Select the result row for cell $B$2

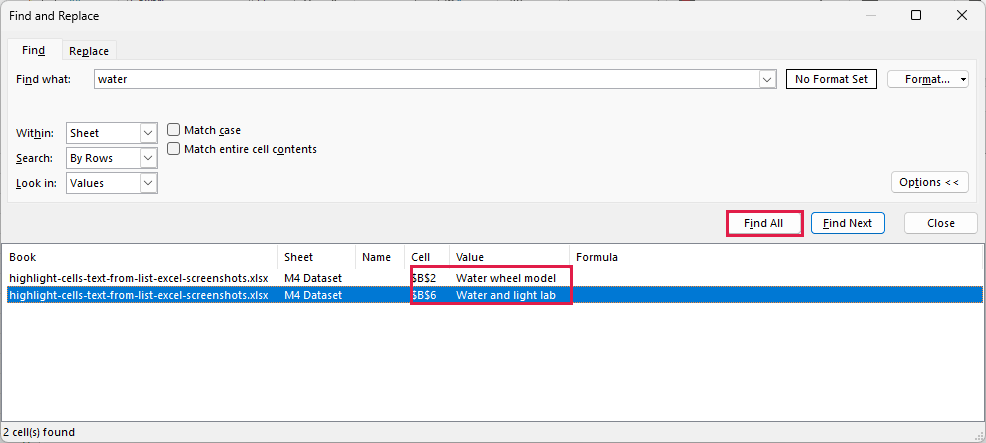(x=493, y=278)
